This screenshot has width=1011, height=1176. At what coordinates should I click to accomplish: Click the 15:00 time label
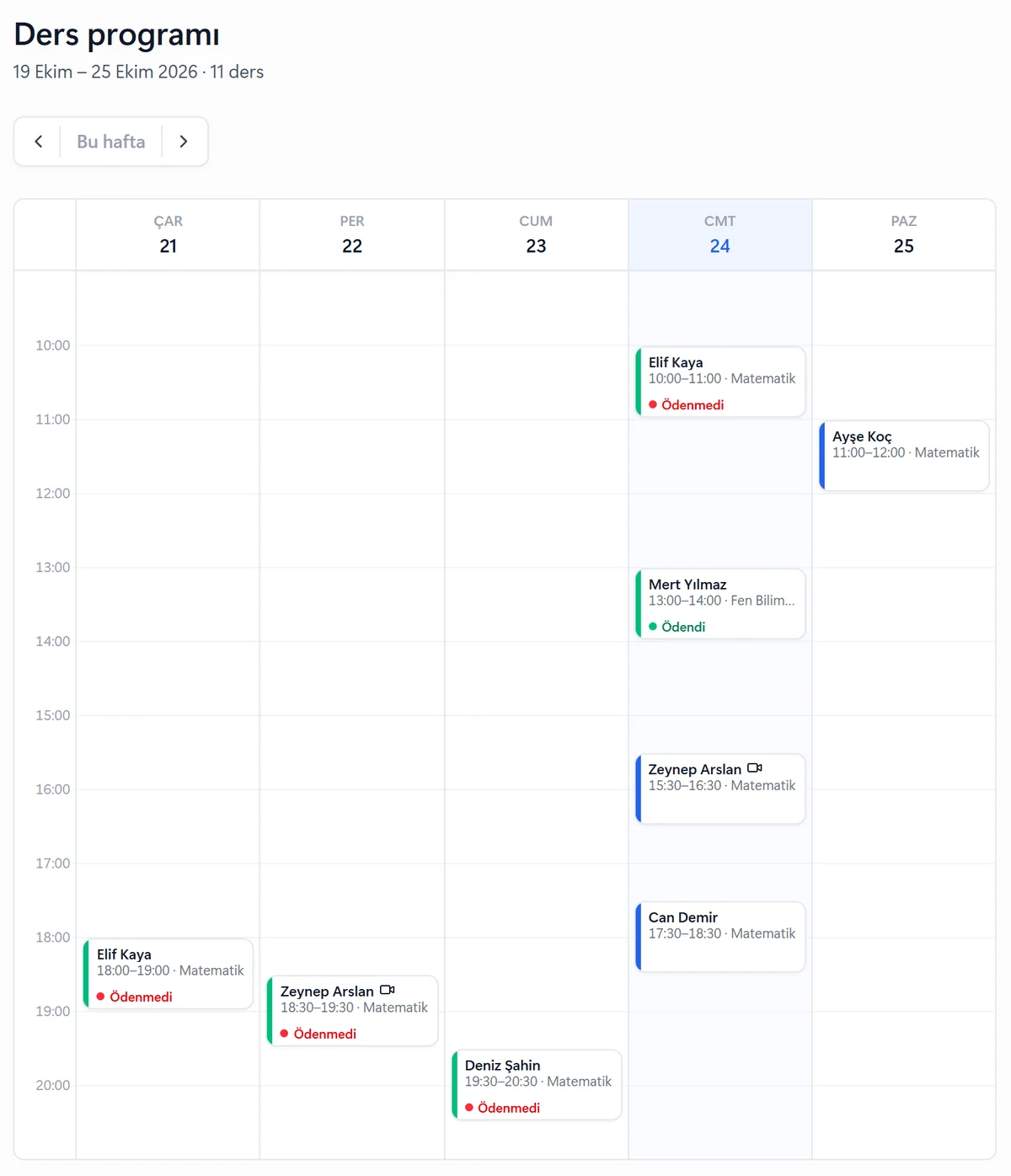53,715
